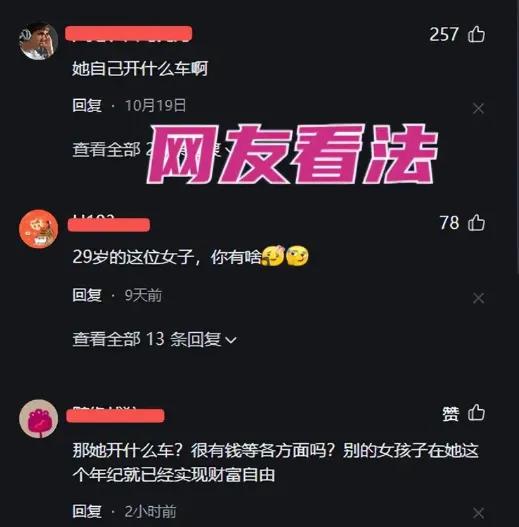Screen dimensions: 519x527
Task: Like the comment with 257 likes
Action: pyautogui.click(x=476, y=34)
